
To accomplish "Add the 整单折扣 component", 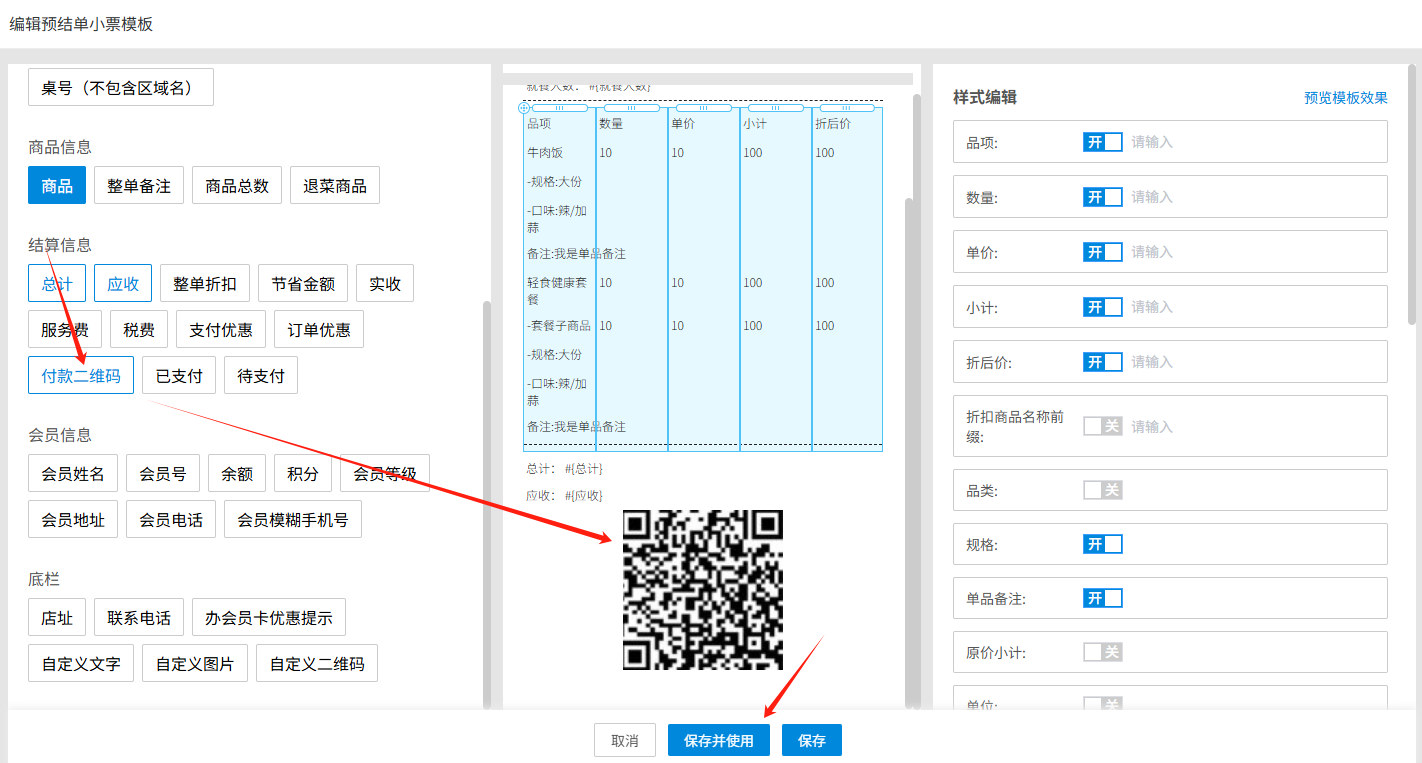I will coord(205,284).
